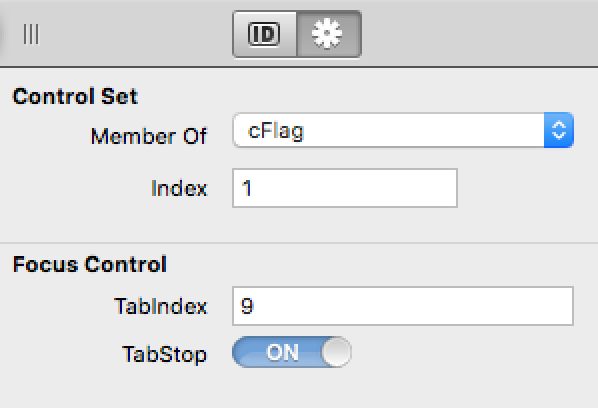Click the ON text in TabStop switch
The width and height of the screenshot is (598, 408).
[282, 352]
